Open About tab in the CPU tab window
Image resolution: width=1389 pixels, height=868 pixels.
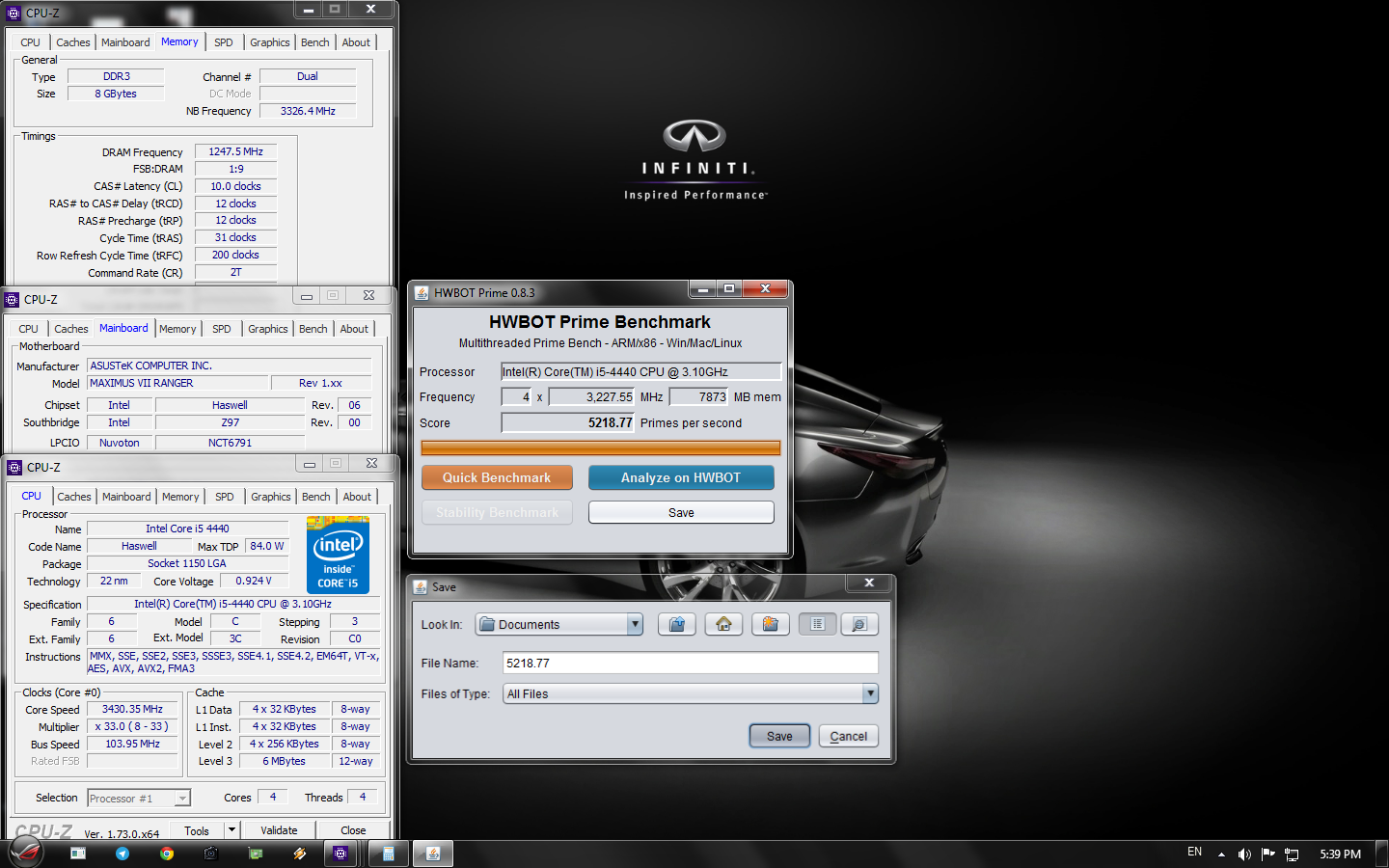point(357,497)
